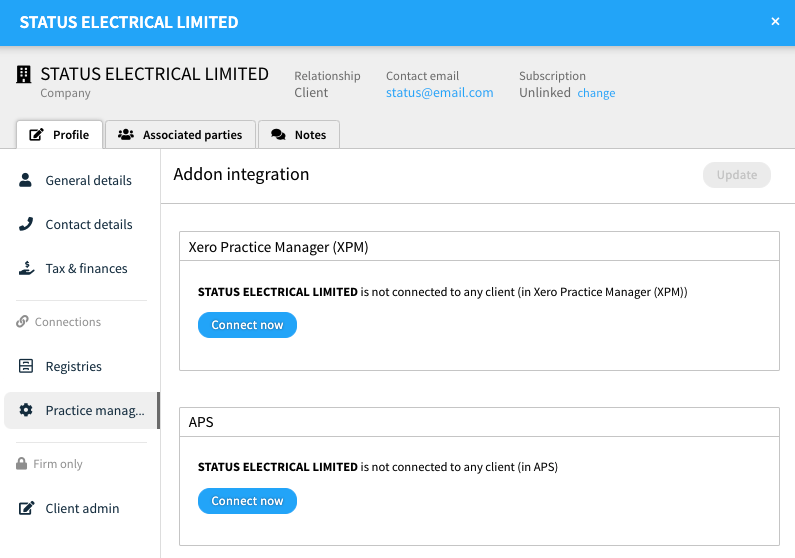Open Registries section

(81, 366)
